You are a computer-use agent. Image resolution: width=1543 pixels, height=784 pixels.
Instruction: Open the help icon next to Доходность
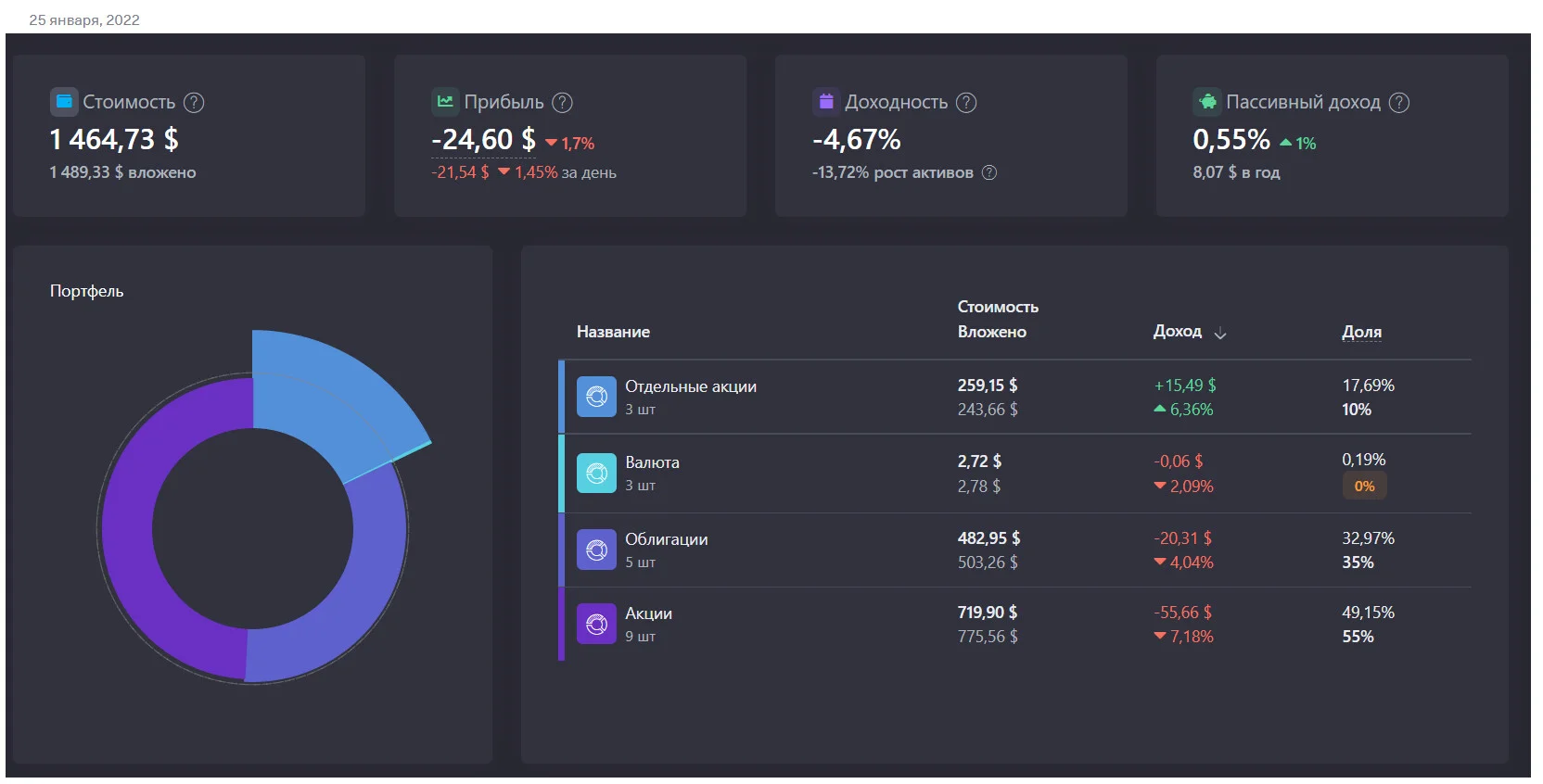[x=966, y=103]
